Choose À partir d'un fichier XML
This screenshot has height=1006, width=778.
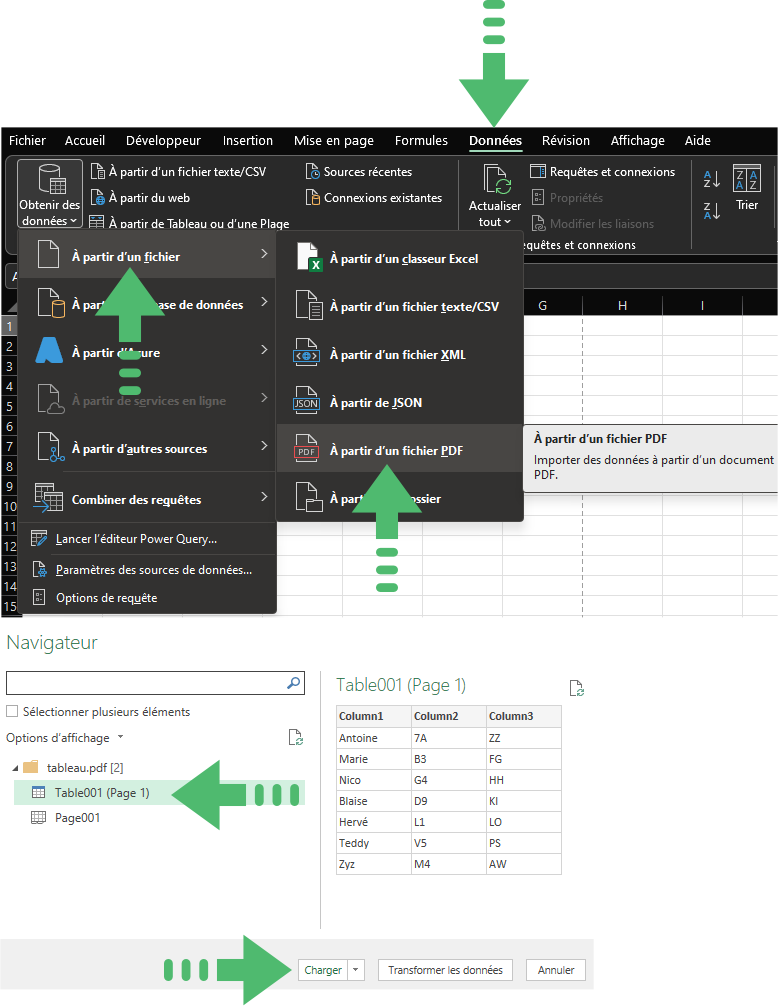pos(400,354)
